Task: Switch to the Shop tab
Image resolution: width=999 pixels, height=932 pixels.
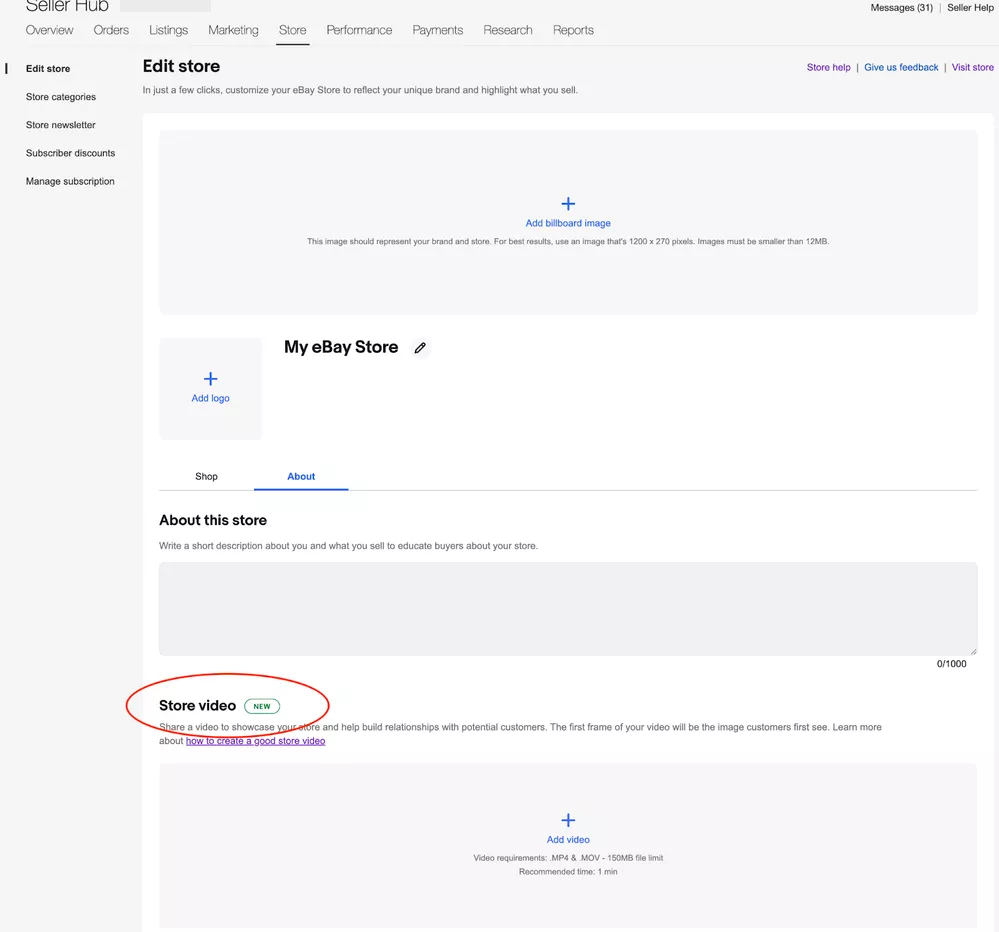Action: pos(206,477)
